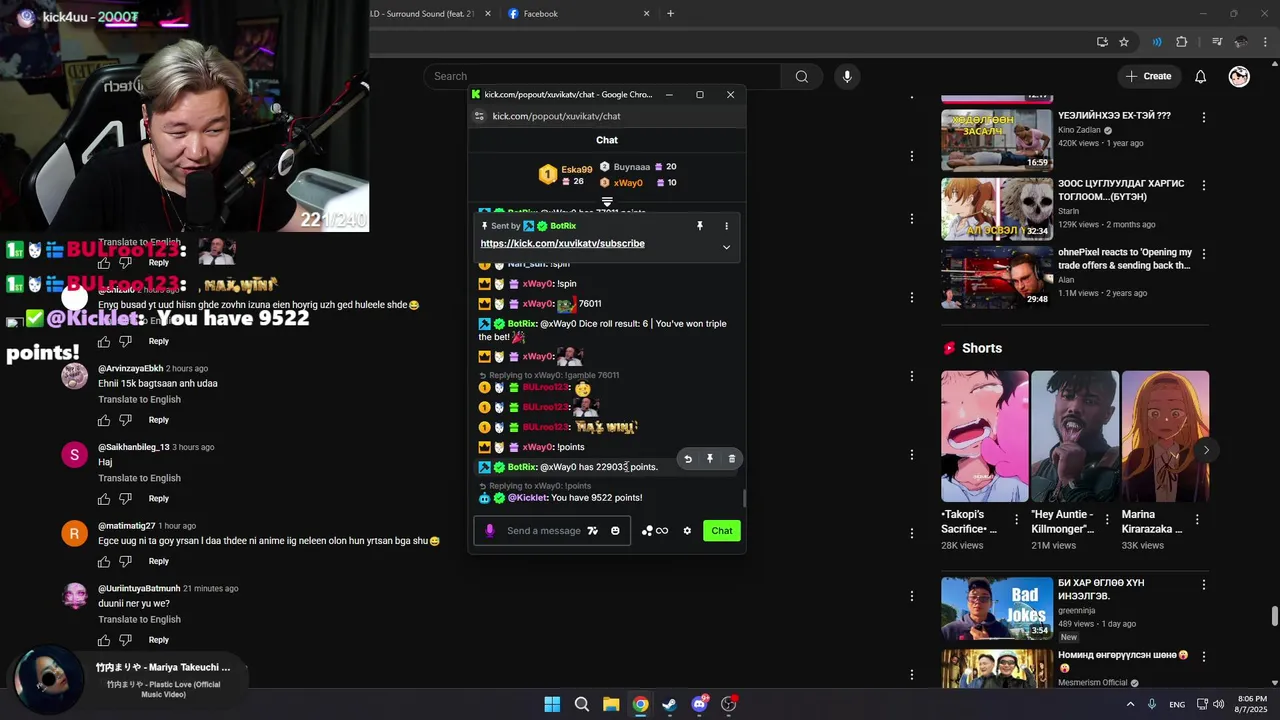Reply to Saikhanbileg_13's comment
This screenshot has height=720, width=1280.
pyautogui.click(x=159, y=499)
